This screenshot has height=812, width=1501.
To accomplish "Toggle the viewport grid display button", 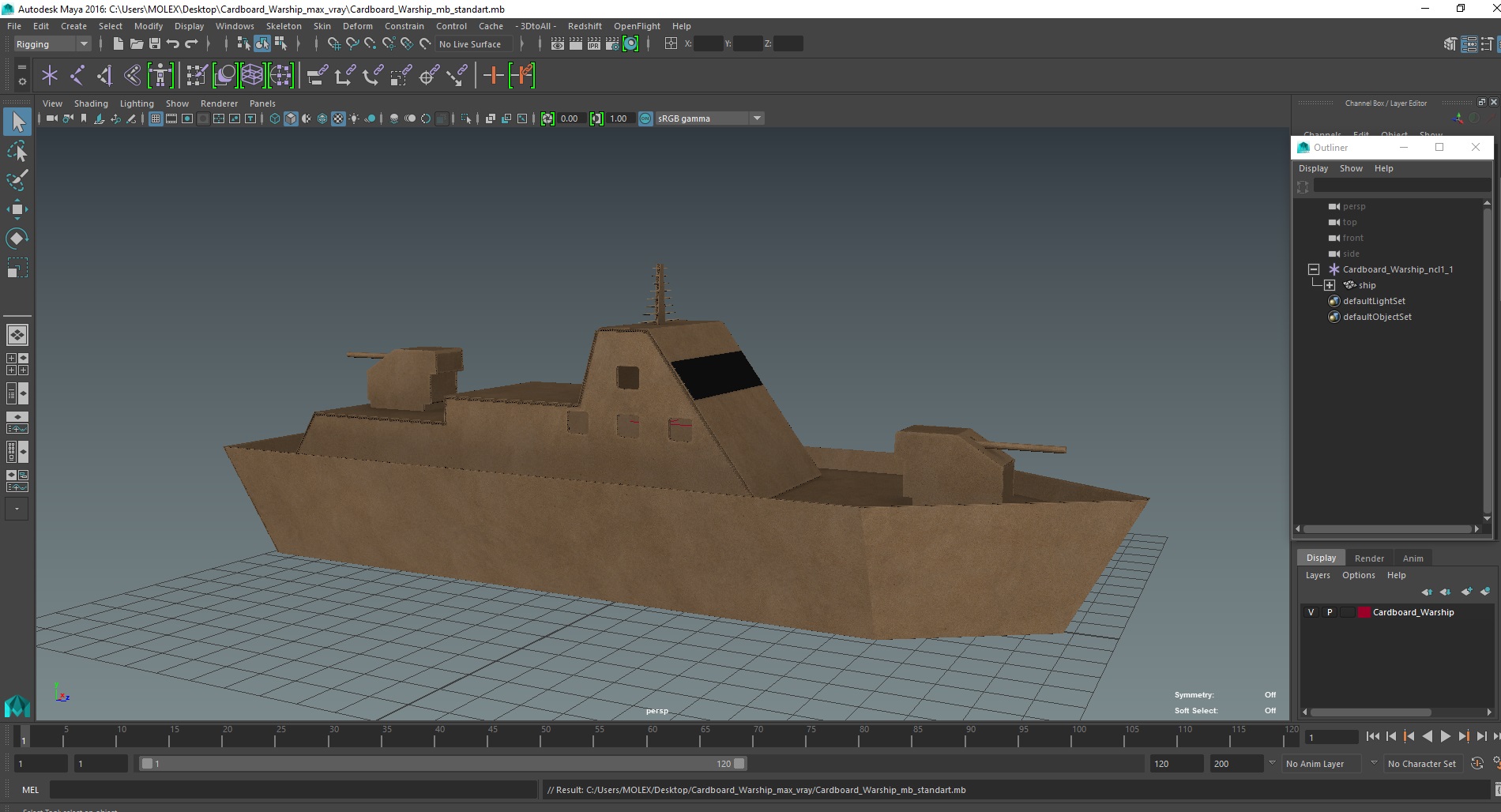I will (156, 118).
